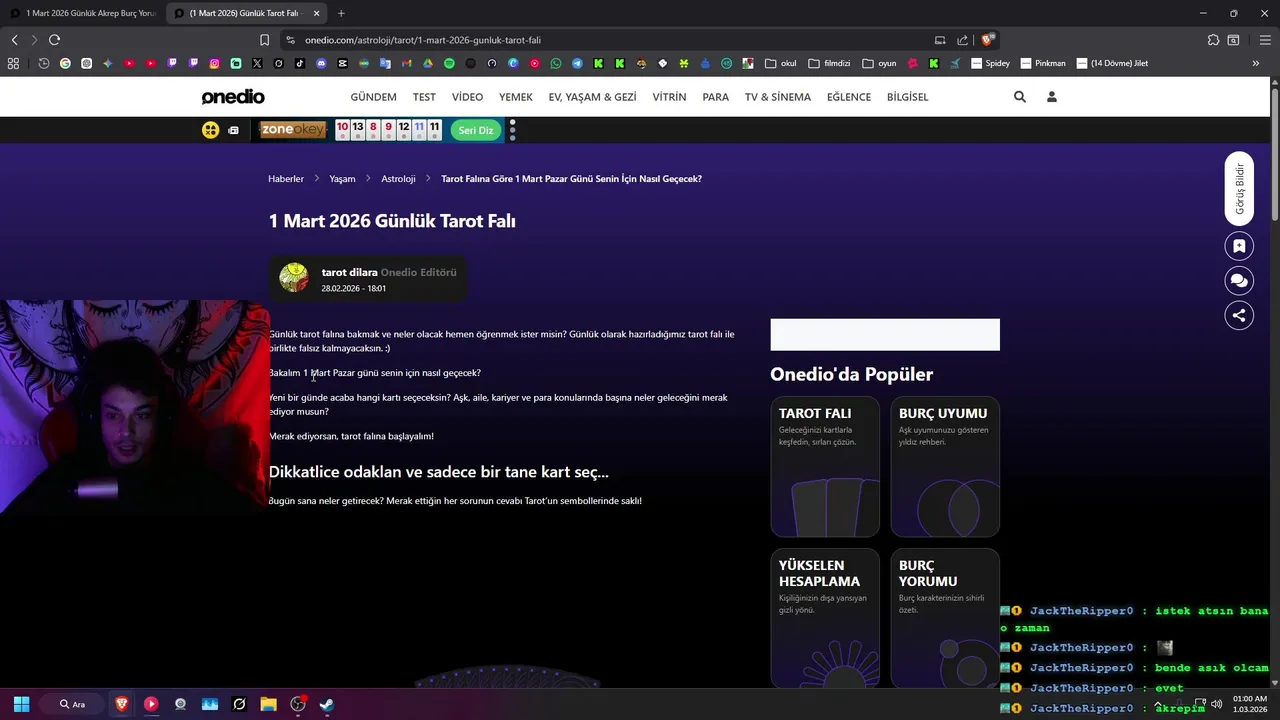Click the page vertical scrollbar
Image resolution: width=1280 pixels, height=720 pixels.
pyautogui.click(x=1275, y=155)
